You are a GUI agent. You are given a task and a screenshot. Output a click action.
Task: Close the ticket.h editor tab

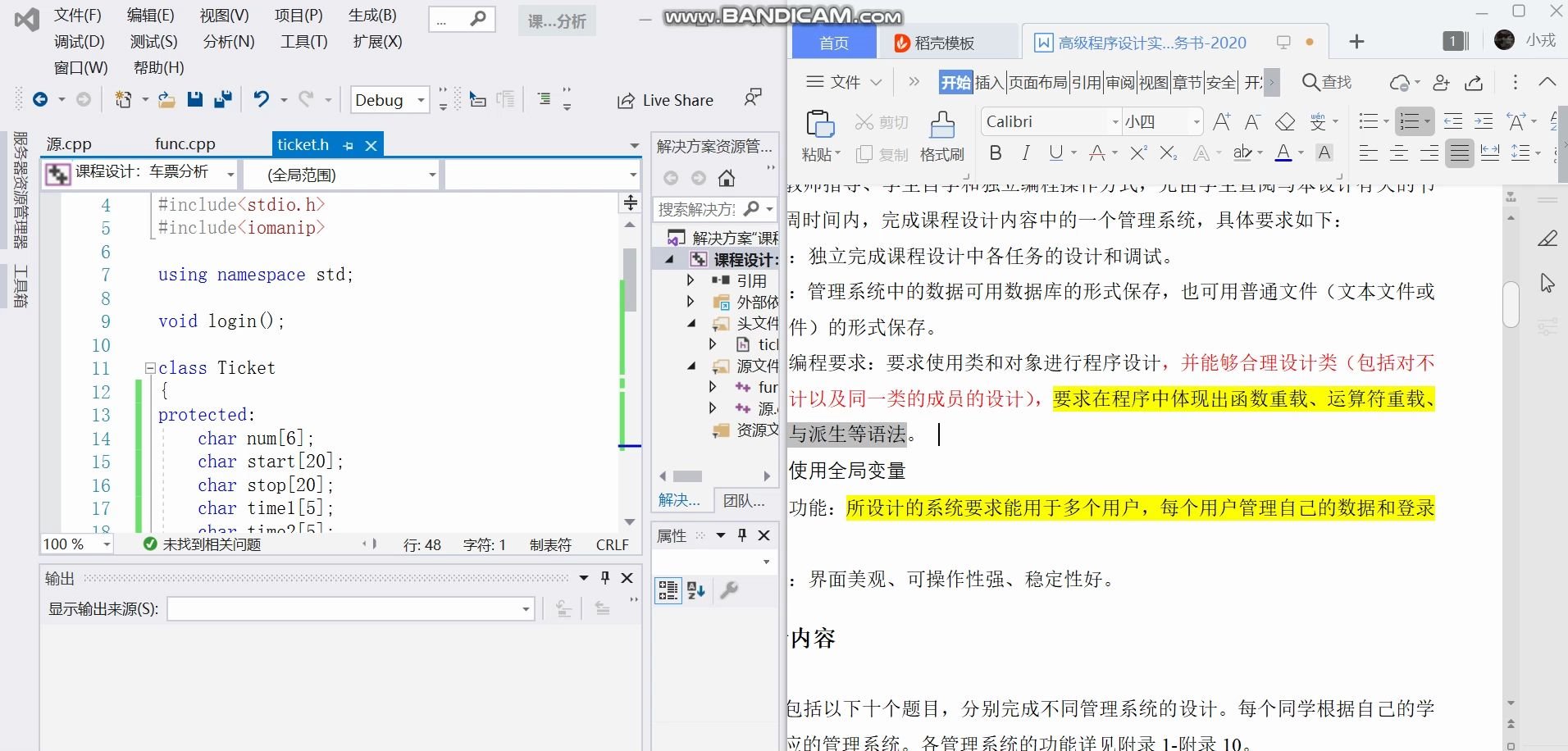(371, 145)
